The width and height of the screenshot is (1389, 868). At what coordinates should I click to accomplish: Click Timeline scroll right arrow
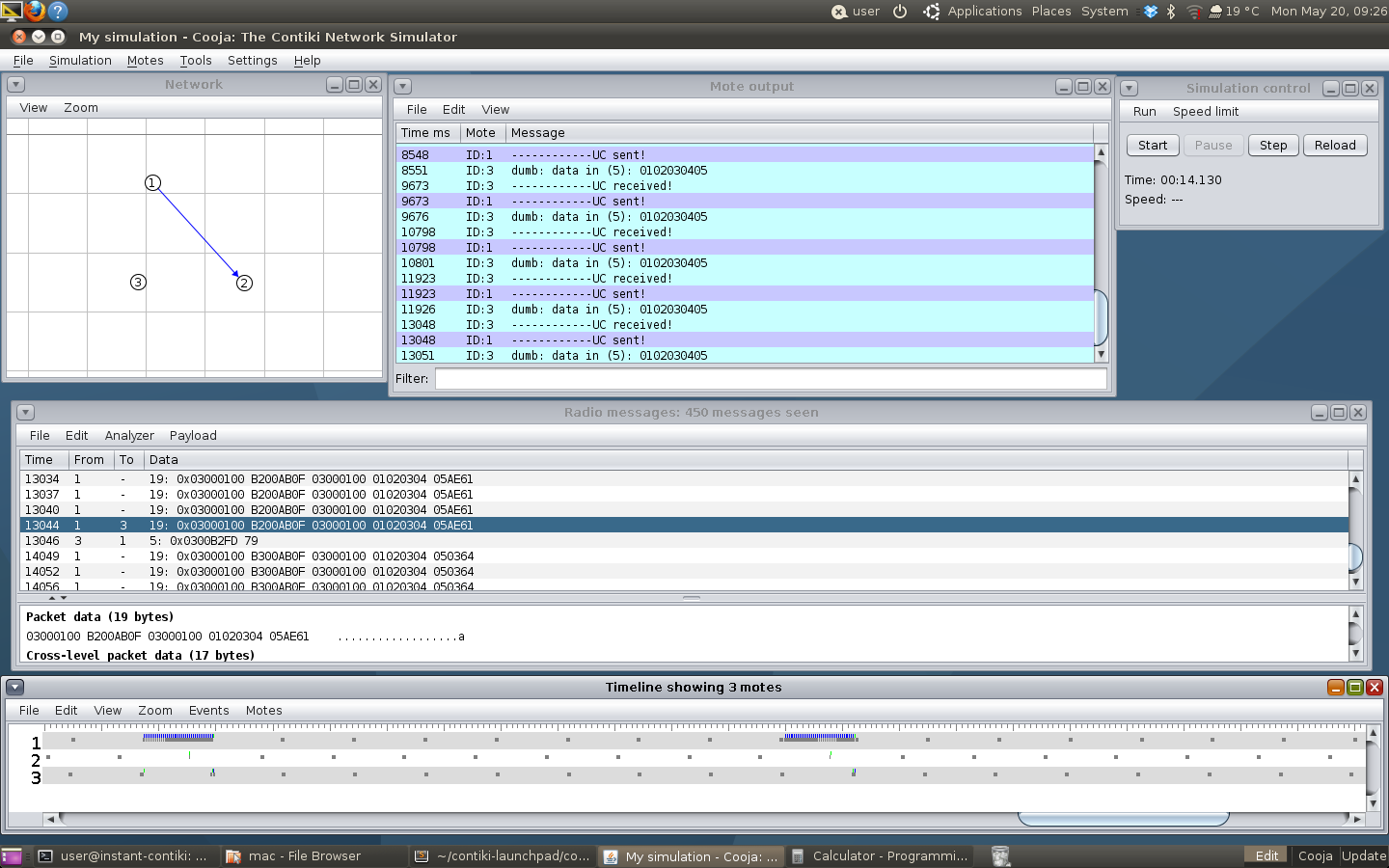pos(1357,819)
